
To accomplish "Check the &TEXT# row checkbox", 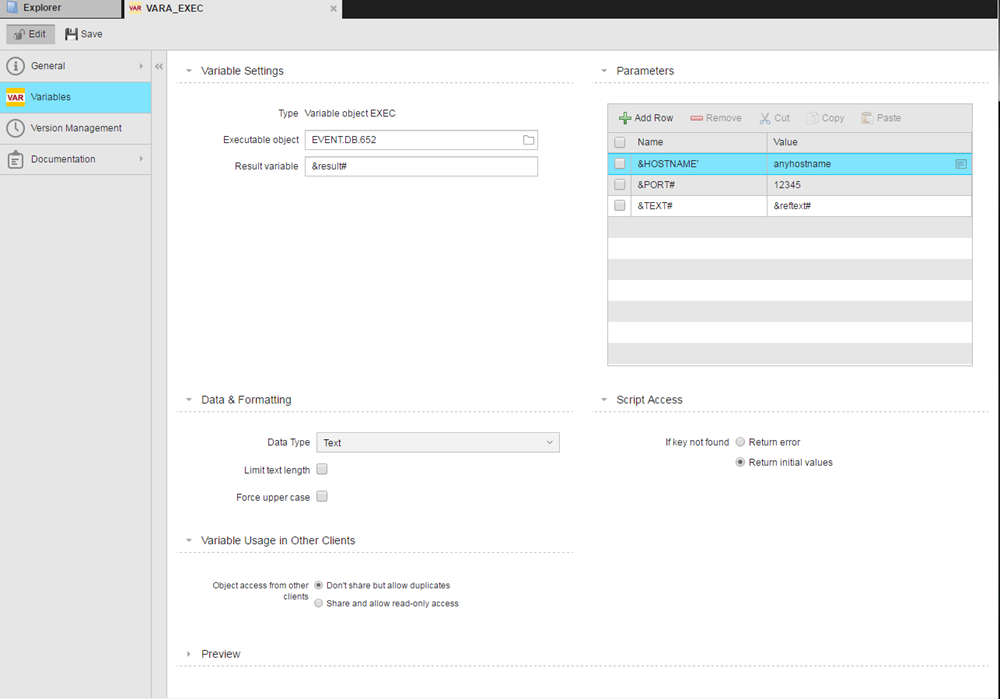I will click(619, 206).
